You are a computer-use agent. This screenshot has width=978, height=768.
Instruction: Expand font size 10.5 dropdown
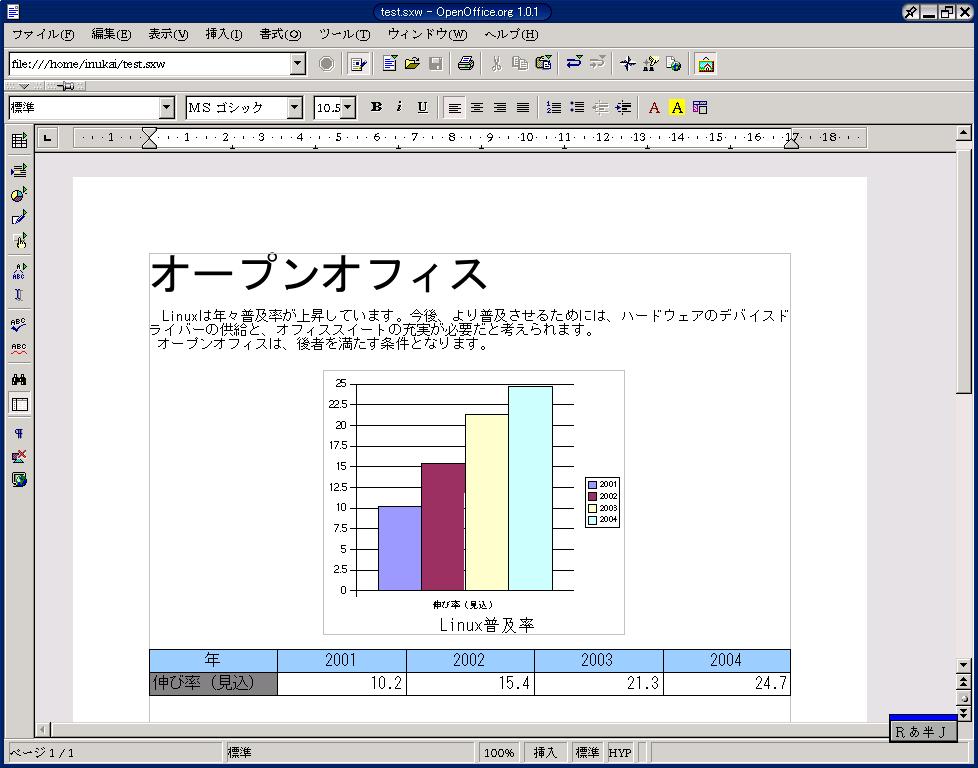(349, 107)
